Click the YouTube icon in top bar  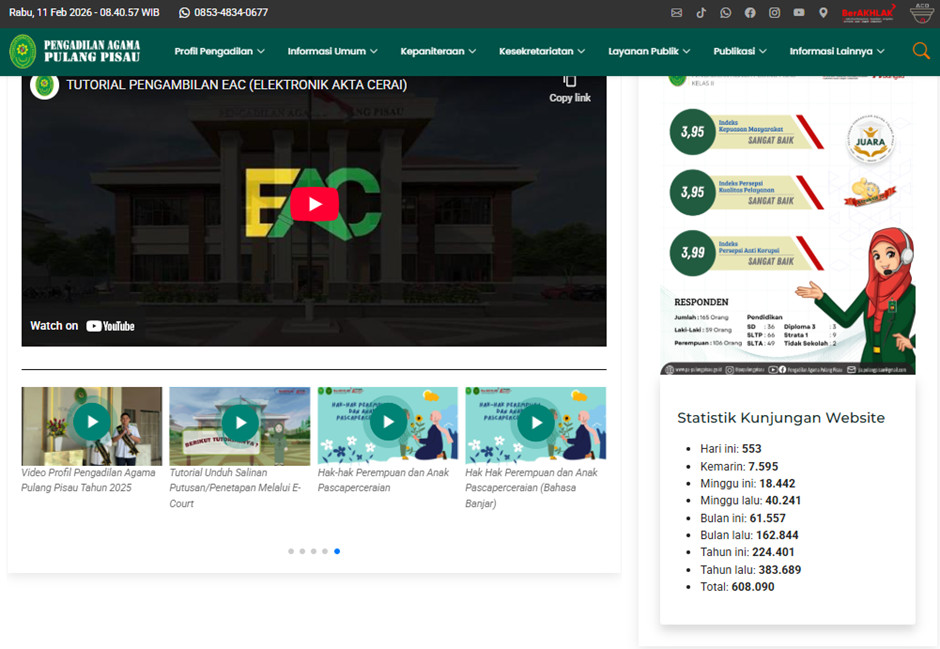[799, 13]
